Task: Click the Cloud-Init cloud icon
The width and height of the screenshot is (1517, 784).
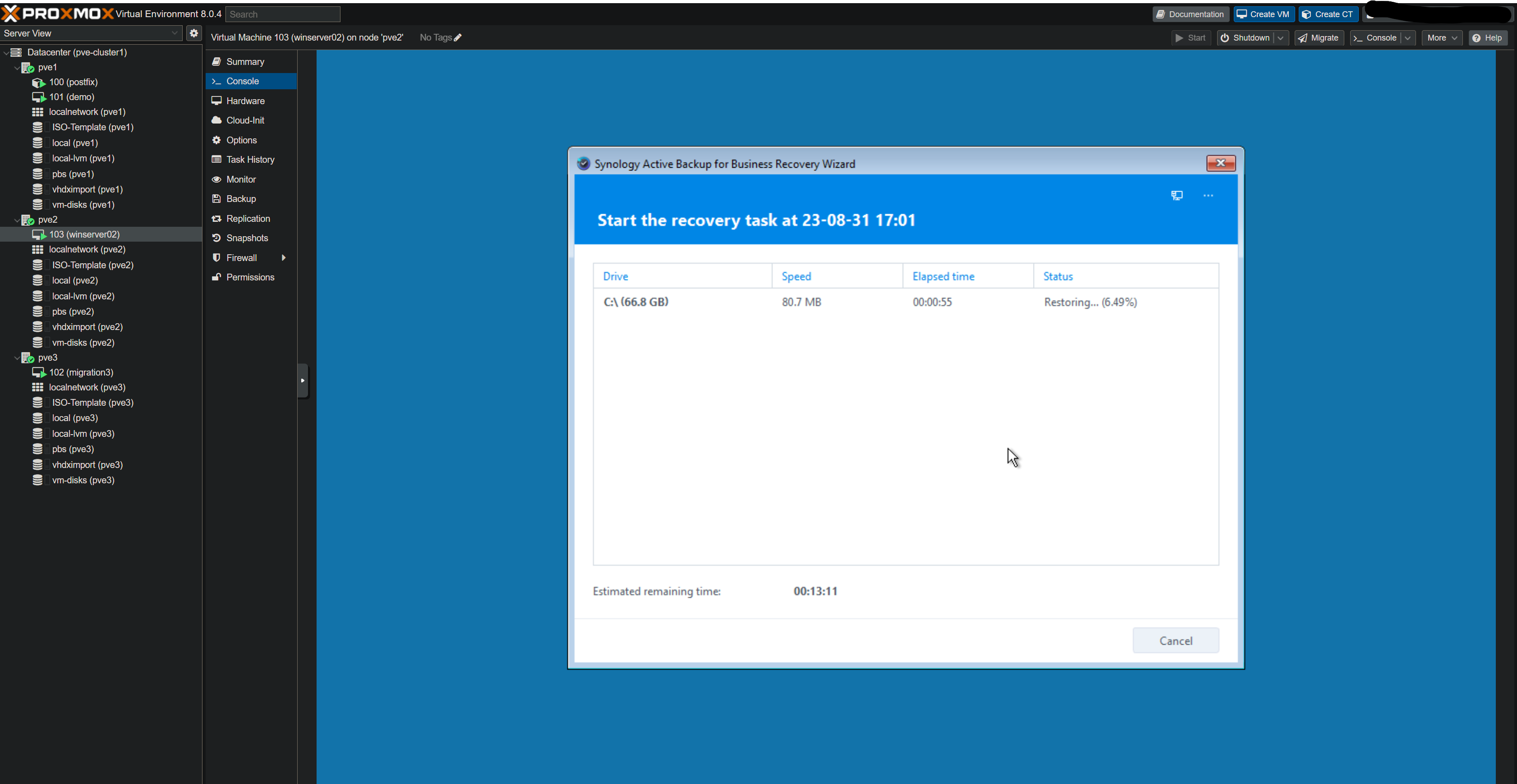Action: pyautogui.click(x=216, y=120)
